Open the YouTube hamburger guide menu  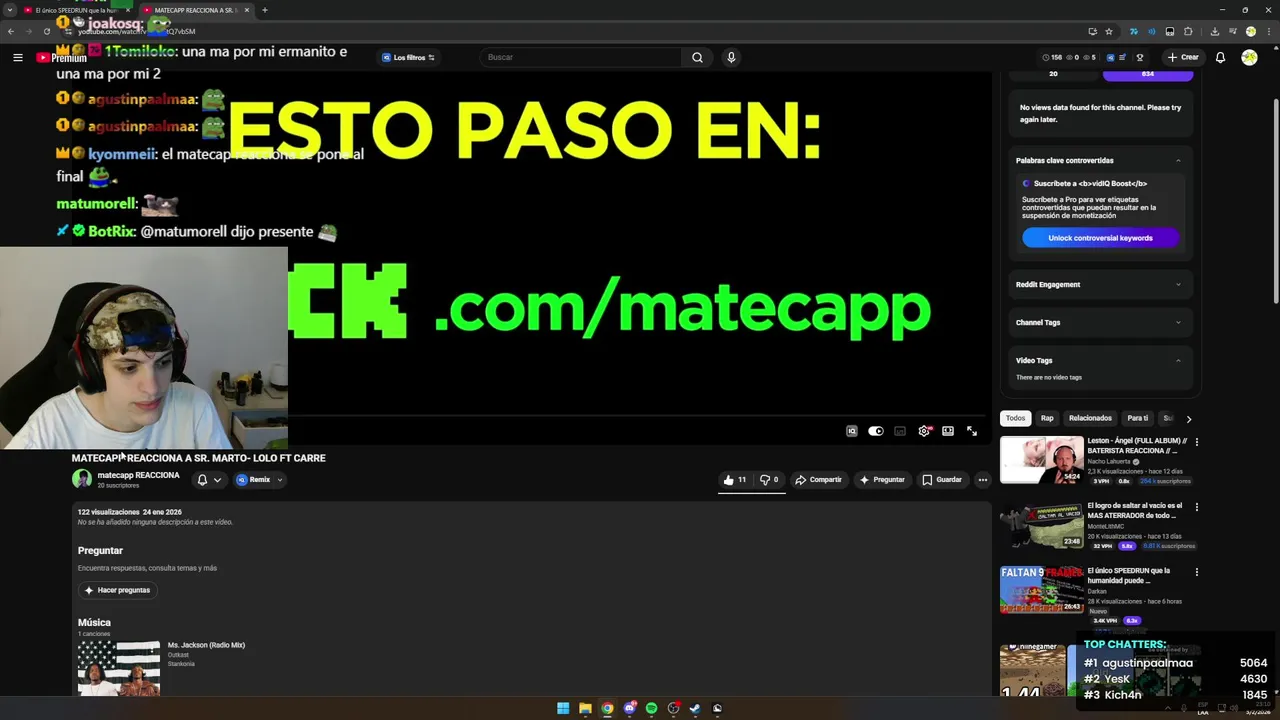click(17, 57)
